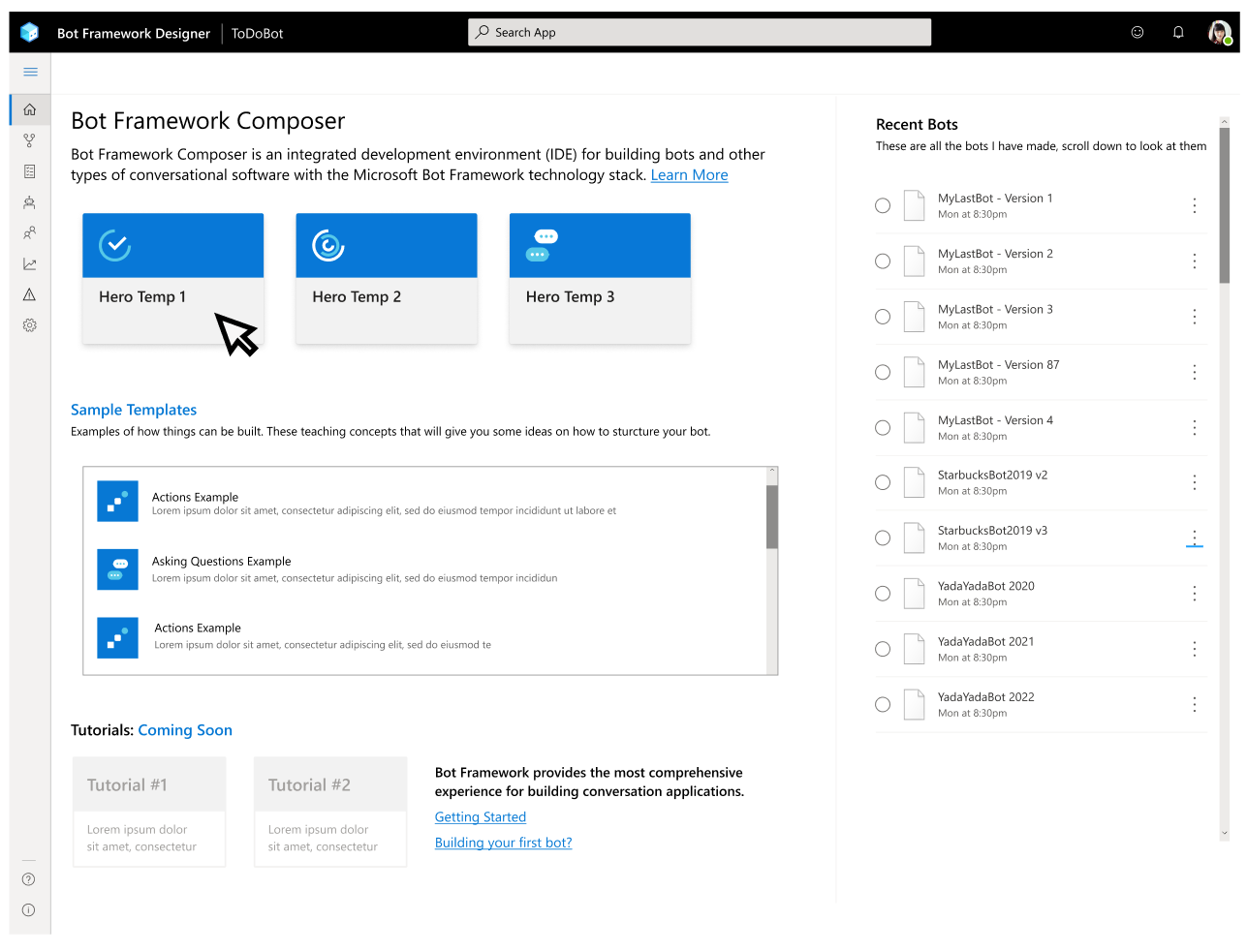The width and height of the screenshot is (1247, 952).
Task: Open the Hero Temp 1 card
Action: click(x=173, y=279)
